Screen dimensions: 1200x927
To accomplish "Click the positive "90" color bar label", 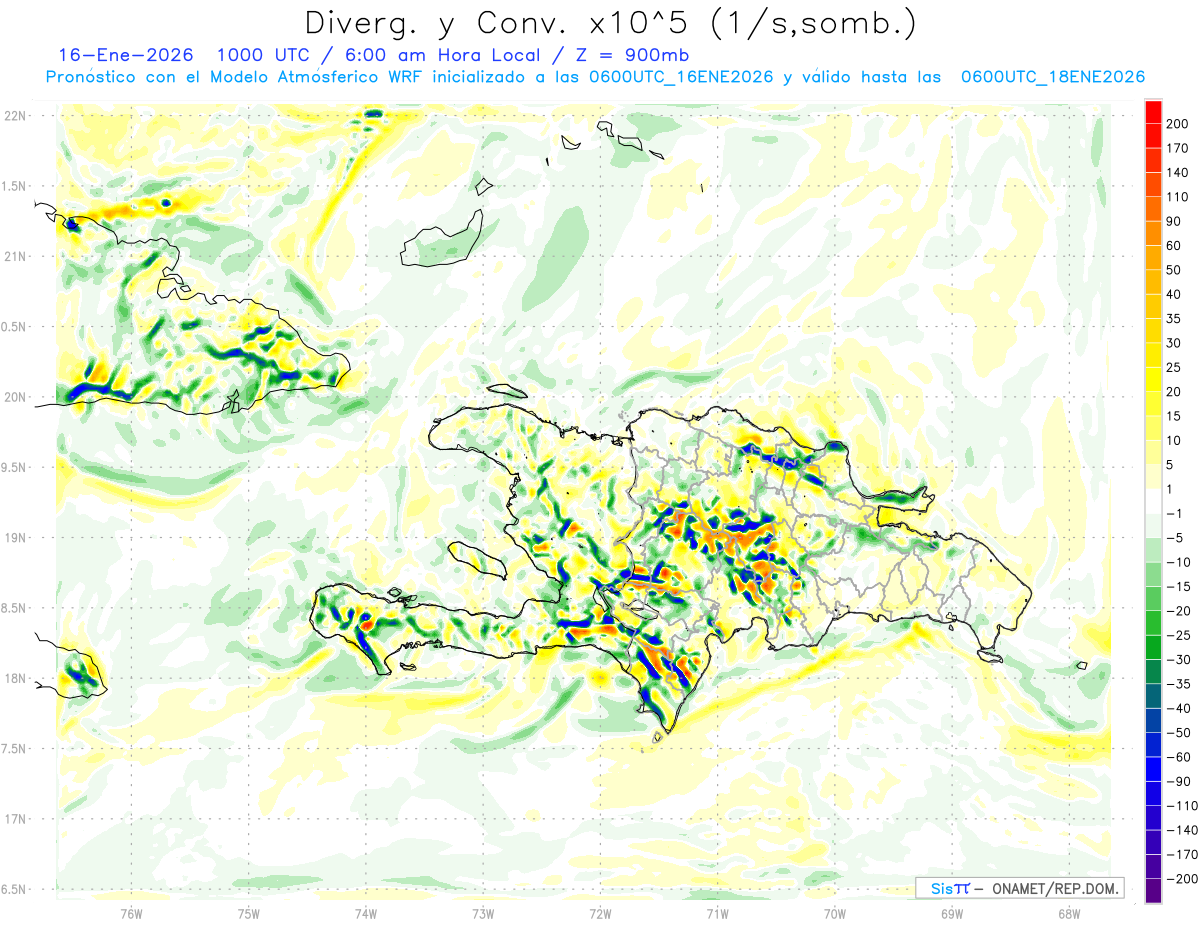I will (x=1175, y=222).
